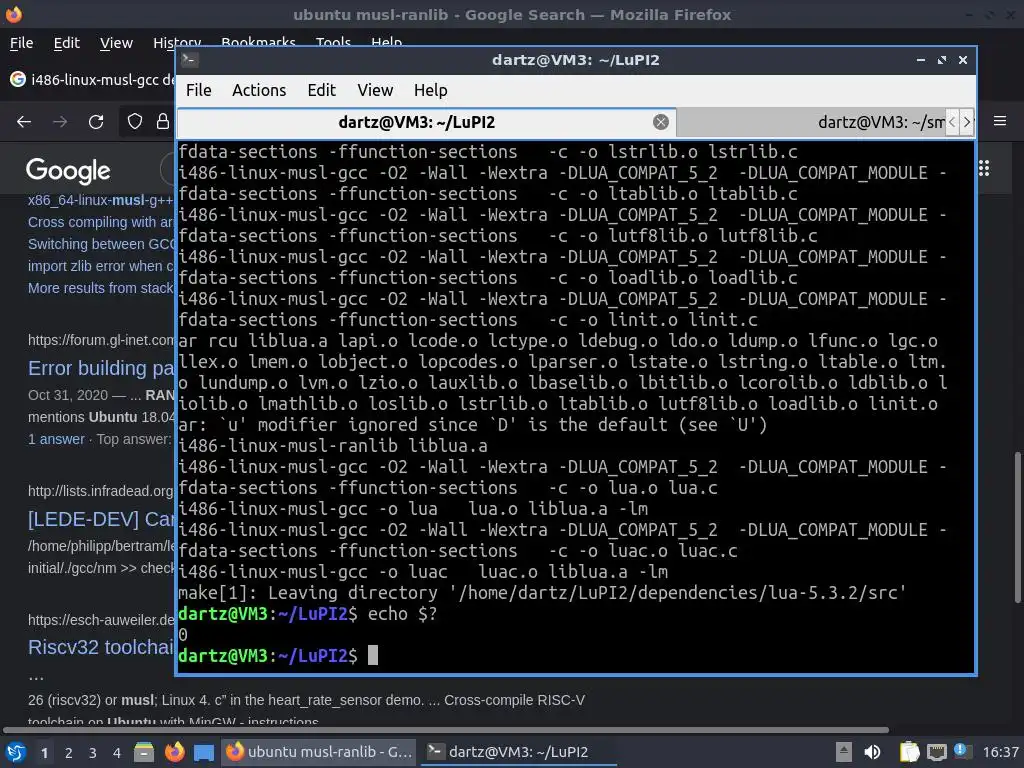Open the update notifier tray icon
The width and height of the screenshot is (1024, 768).
[x=961, y=751]
